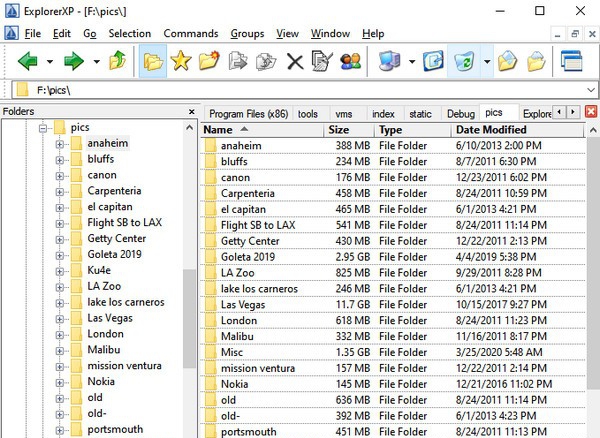The image size is (600, 438).
Task: Click the two people groups icon
Action: (x=351, y=61)
